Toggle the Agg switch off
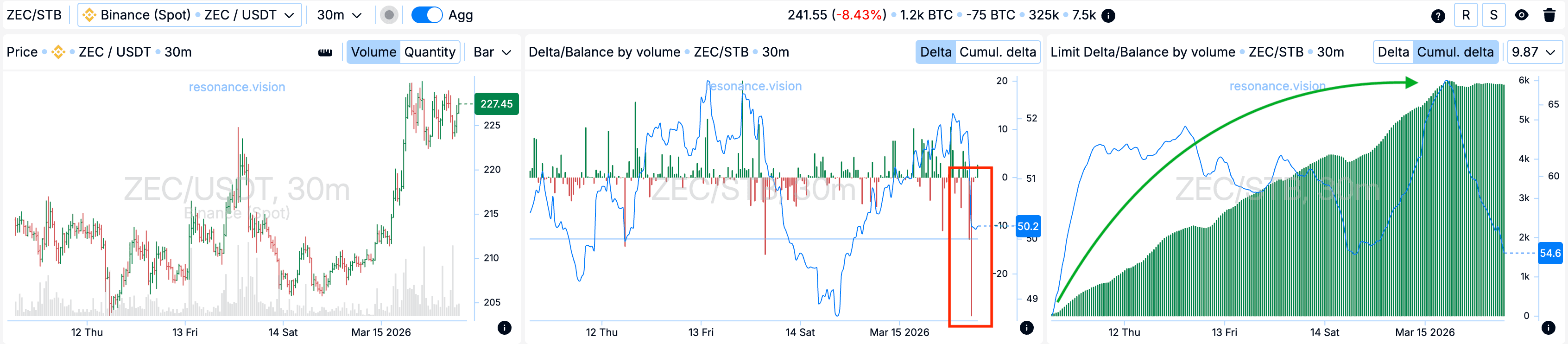 (427, 15)
